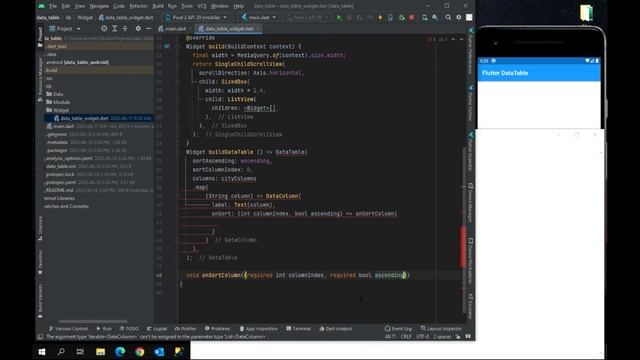Collapse the Widget folder in project tree
This screenshot has height=360, width=640.
57,110
